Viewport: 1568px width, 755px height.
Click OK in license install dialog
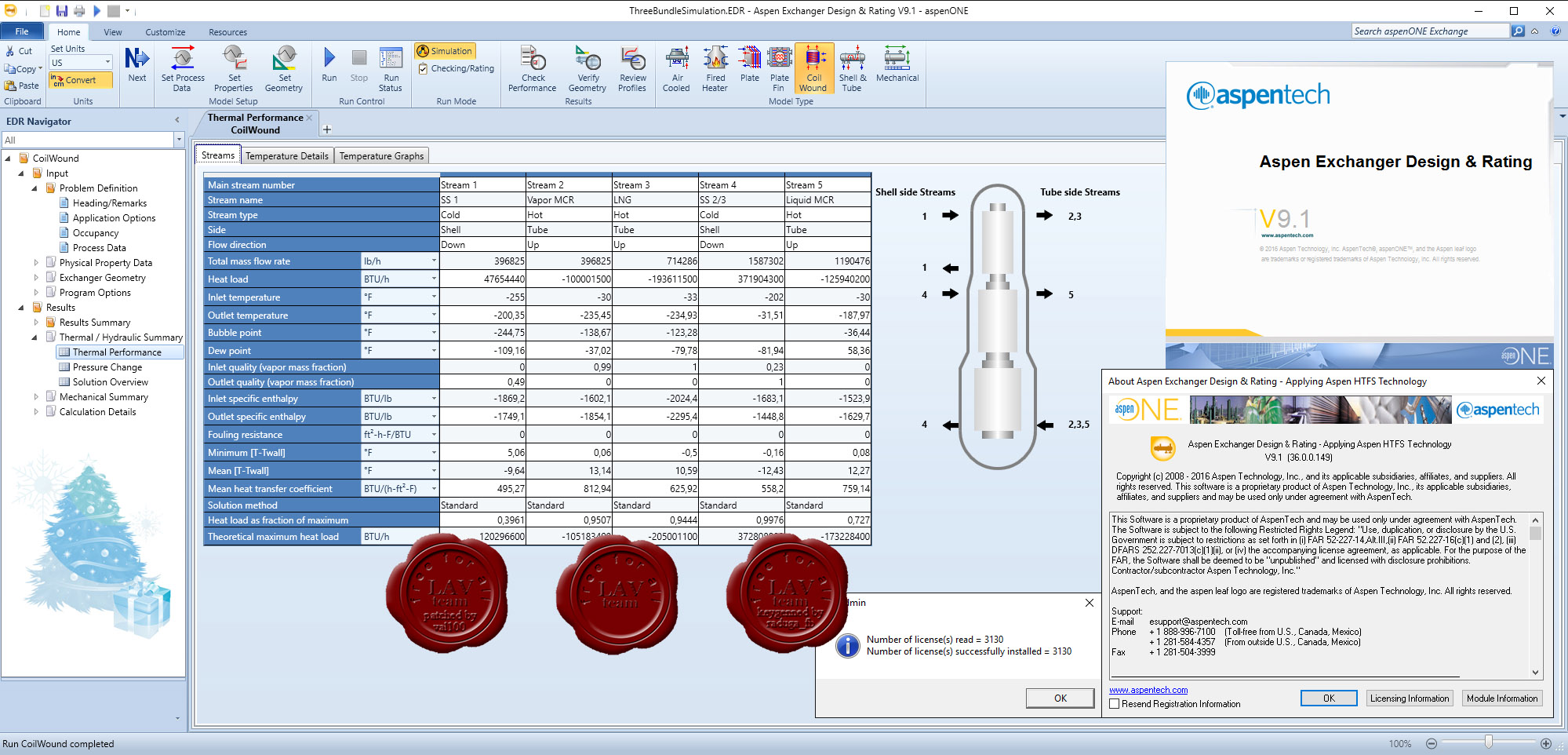click(x=1060, y=698)
